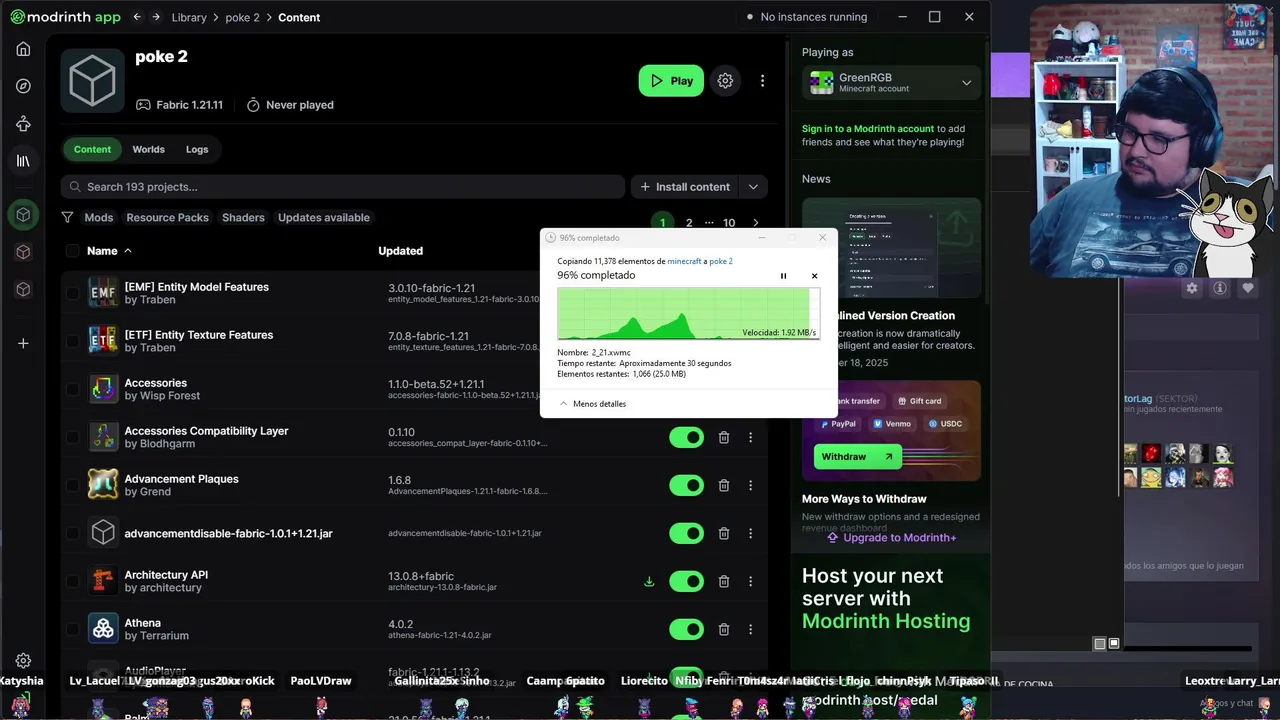Open the poke 2 instance more-options menu

pyautogui.click(x=762, y=81)
